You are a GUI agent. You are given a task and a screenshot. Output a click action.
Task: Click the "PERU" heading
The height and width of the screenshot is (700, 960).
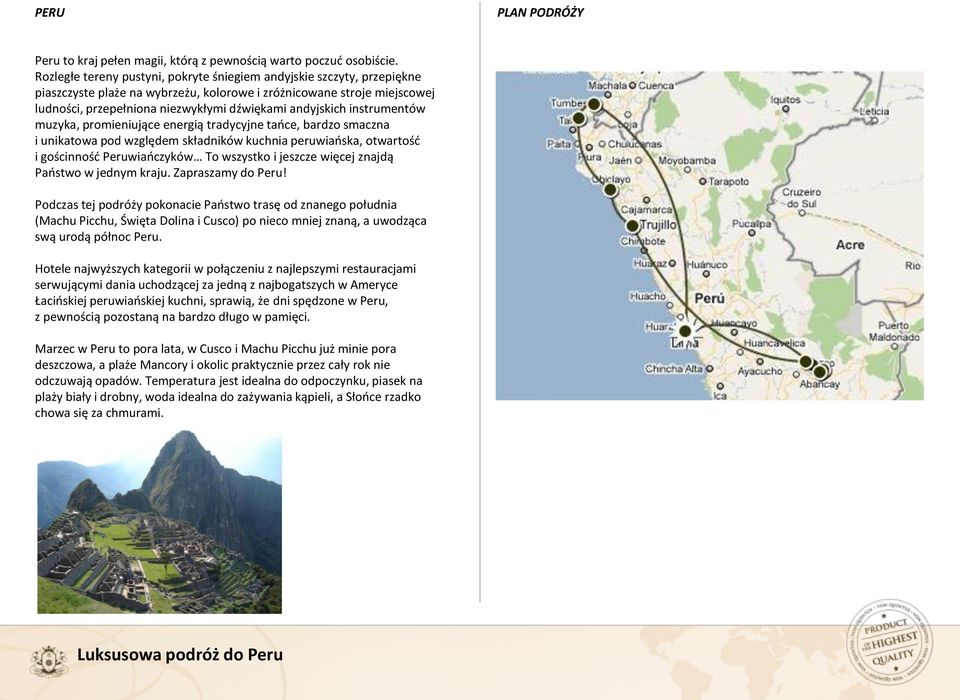click(x=50, y=12)
